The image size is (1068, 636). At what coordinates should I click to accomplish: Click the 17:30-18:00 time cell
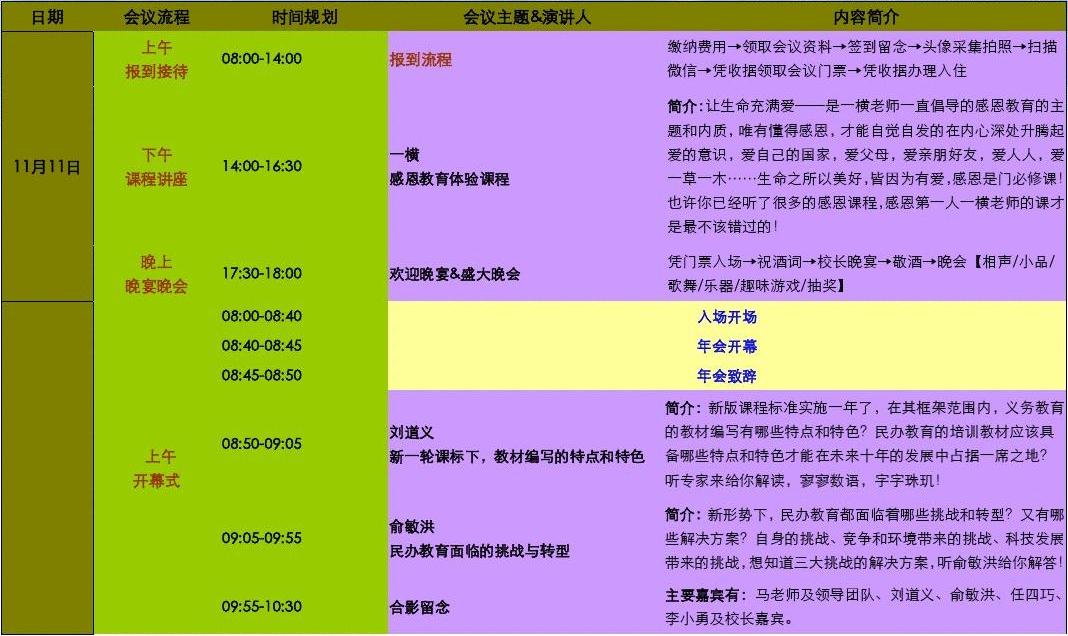coord(262,273)
